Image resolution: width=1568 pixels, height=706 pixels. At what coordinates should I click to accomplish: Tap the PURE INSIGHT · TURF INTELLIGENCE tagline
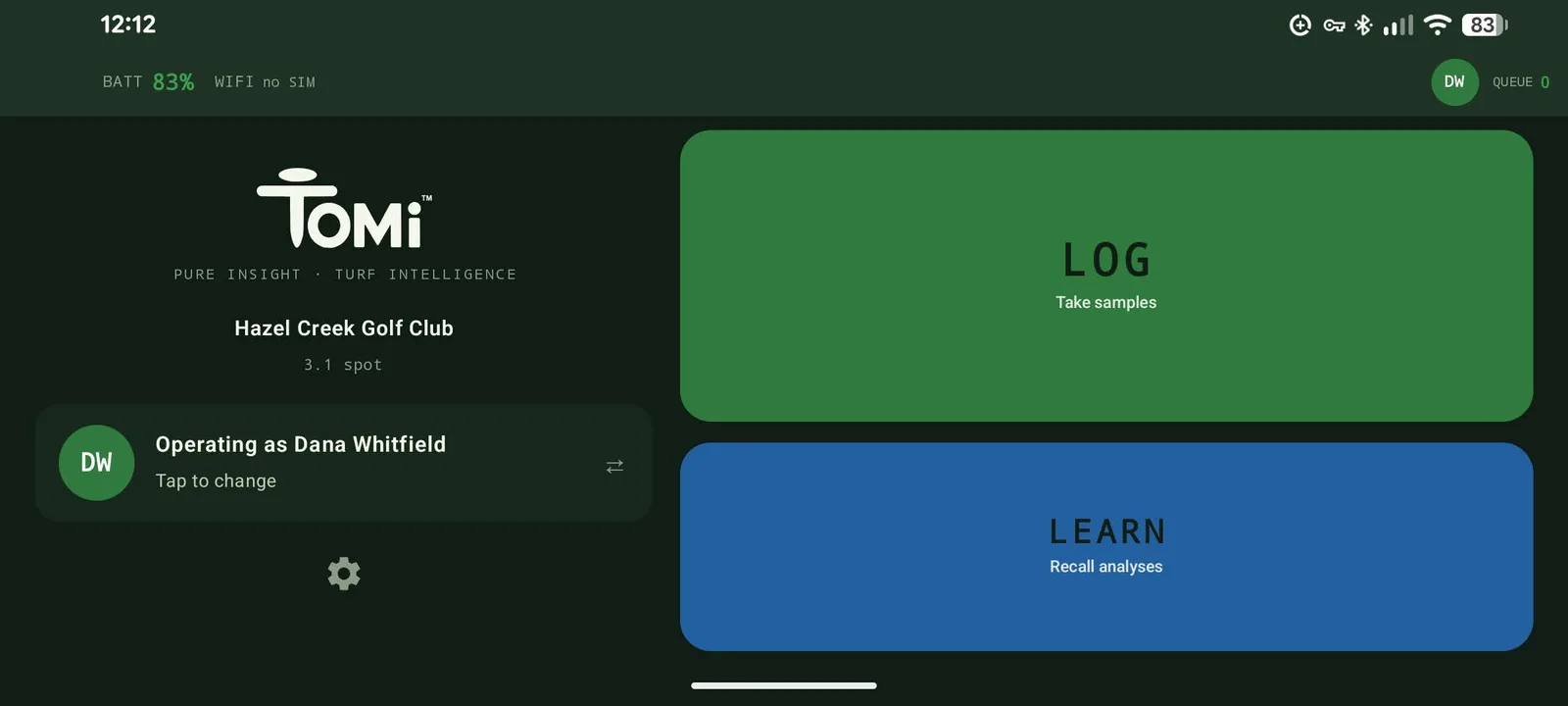345,275
